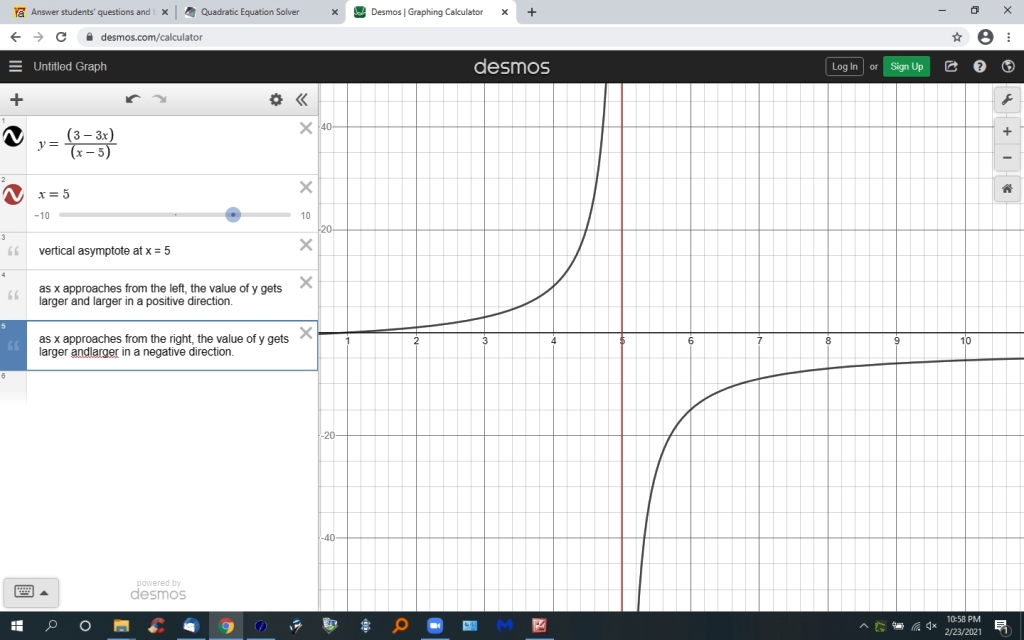Toggle visibility of the rational function graph
This screenshot has width=1024, height=640.
pos(13,136)
